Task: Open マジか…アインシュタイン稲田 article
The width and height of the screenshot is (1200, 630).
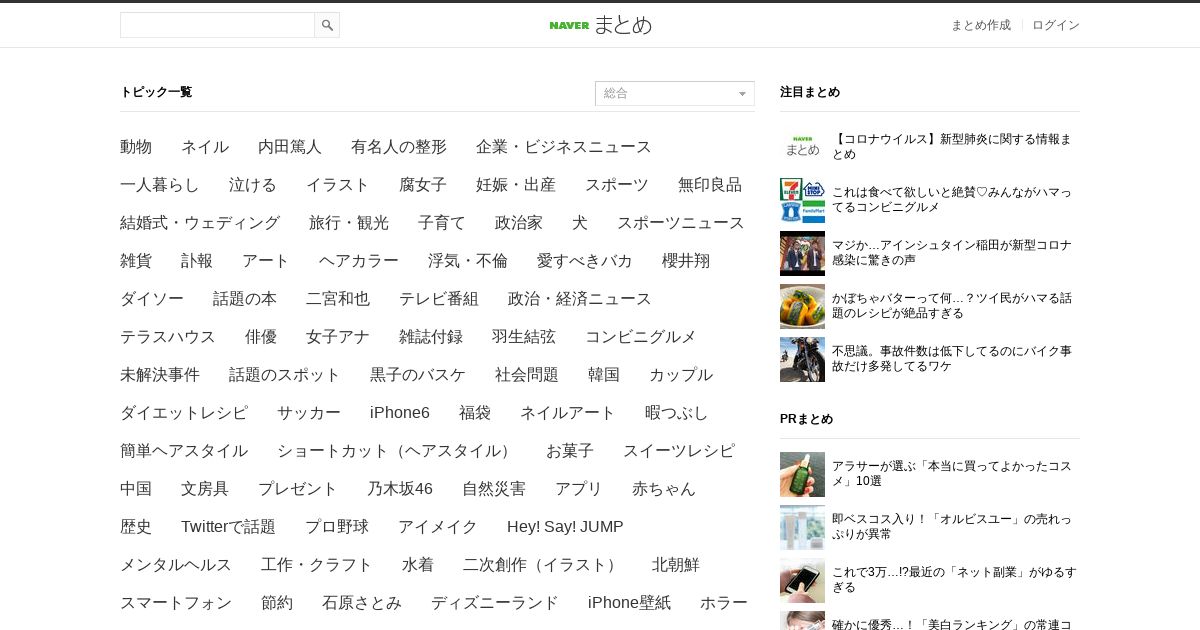Action: 951,253
